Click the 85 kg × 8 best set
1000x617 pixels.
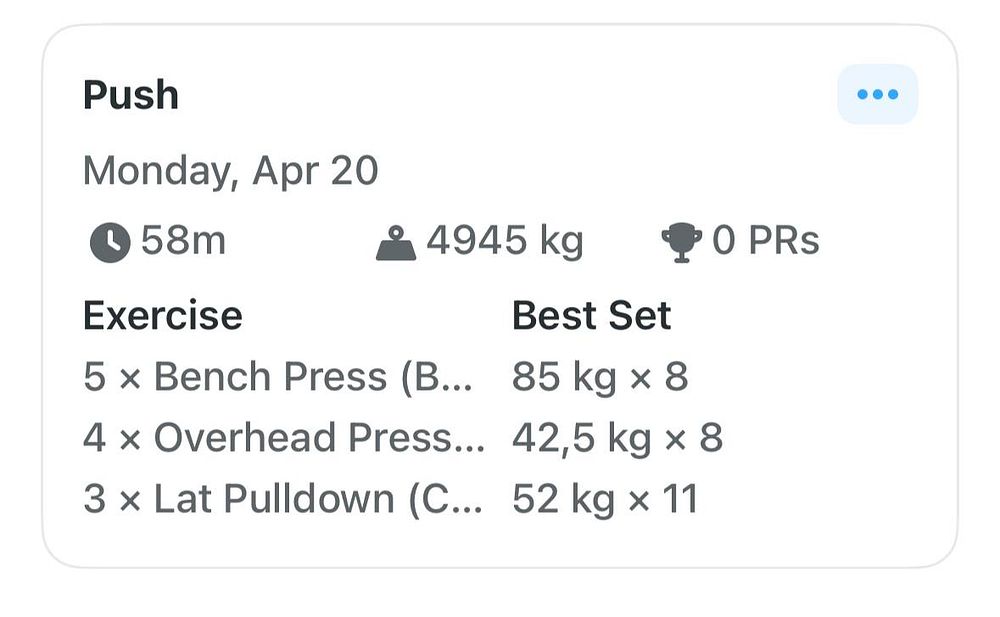click(600, 377)
